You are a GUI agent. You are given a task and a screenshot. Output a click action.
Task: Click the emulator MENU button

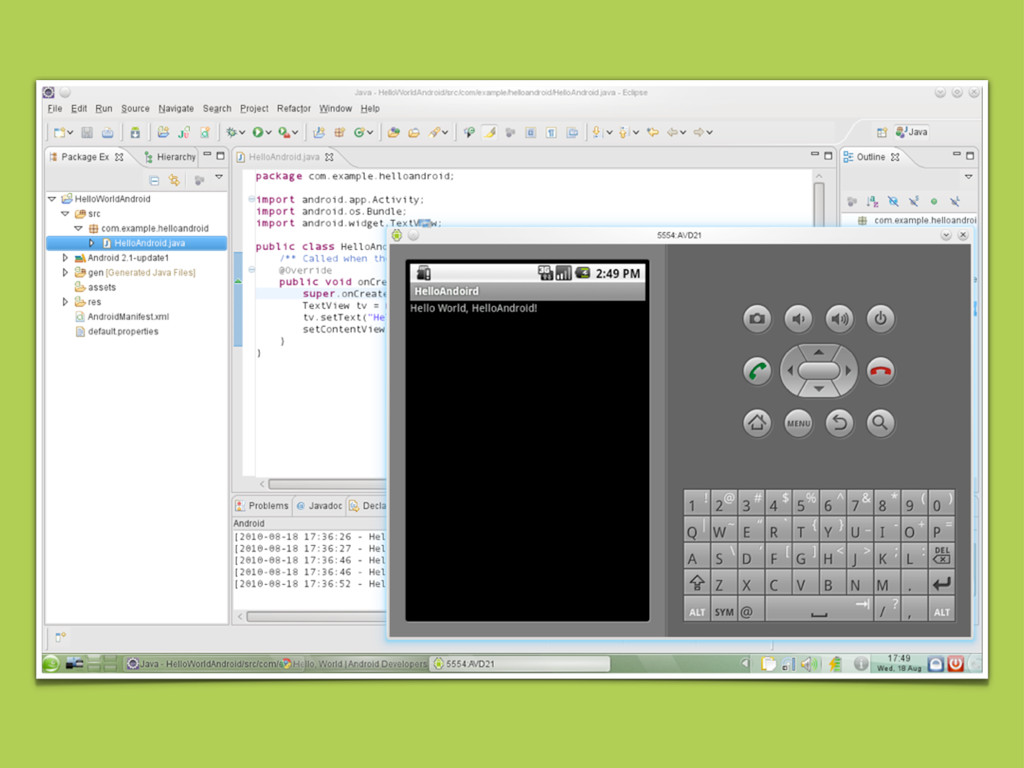(798, 423)
